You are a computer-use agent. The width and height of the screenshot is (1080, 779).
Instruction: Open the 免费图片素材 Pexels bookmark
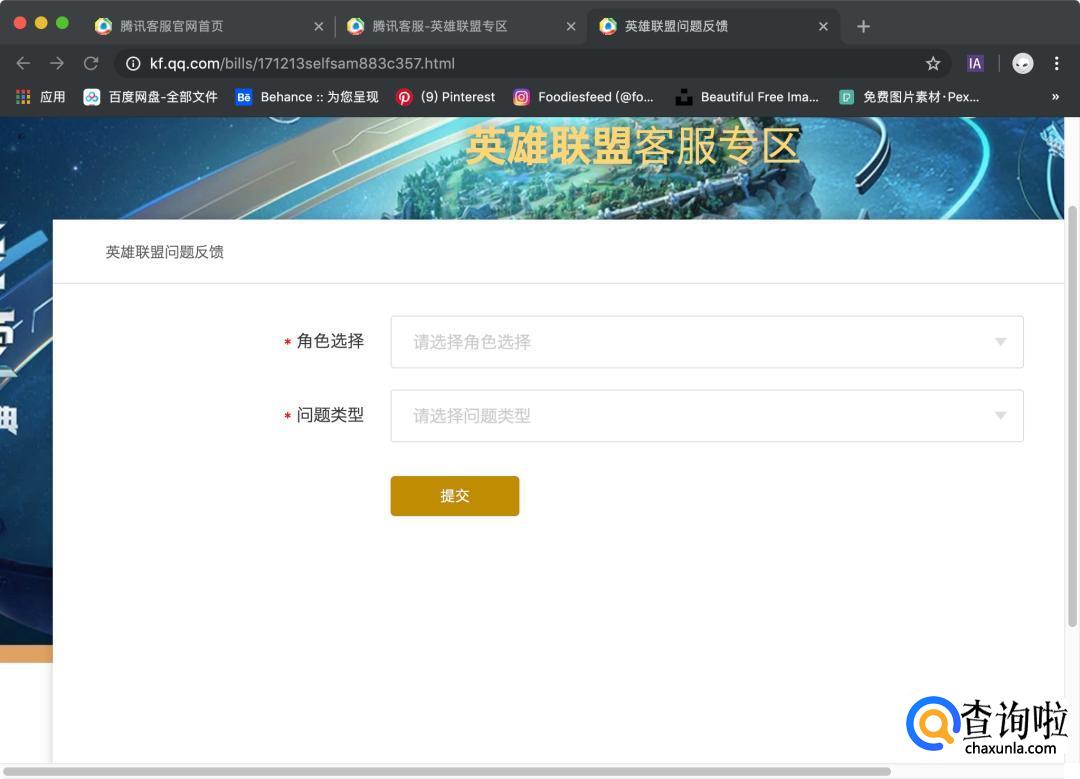(909, 97)
